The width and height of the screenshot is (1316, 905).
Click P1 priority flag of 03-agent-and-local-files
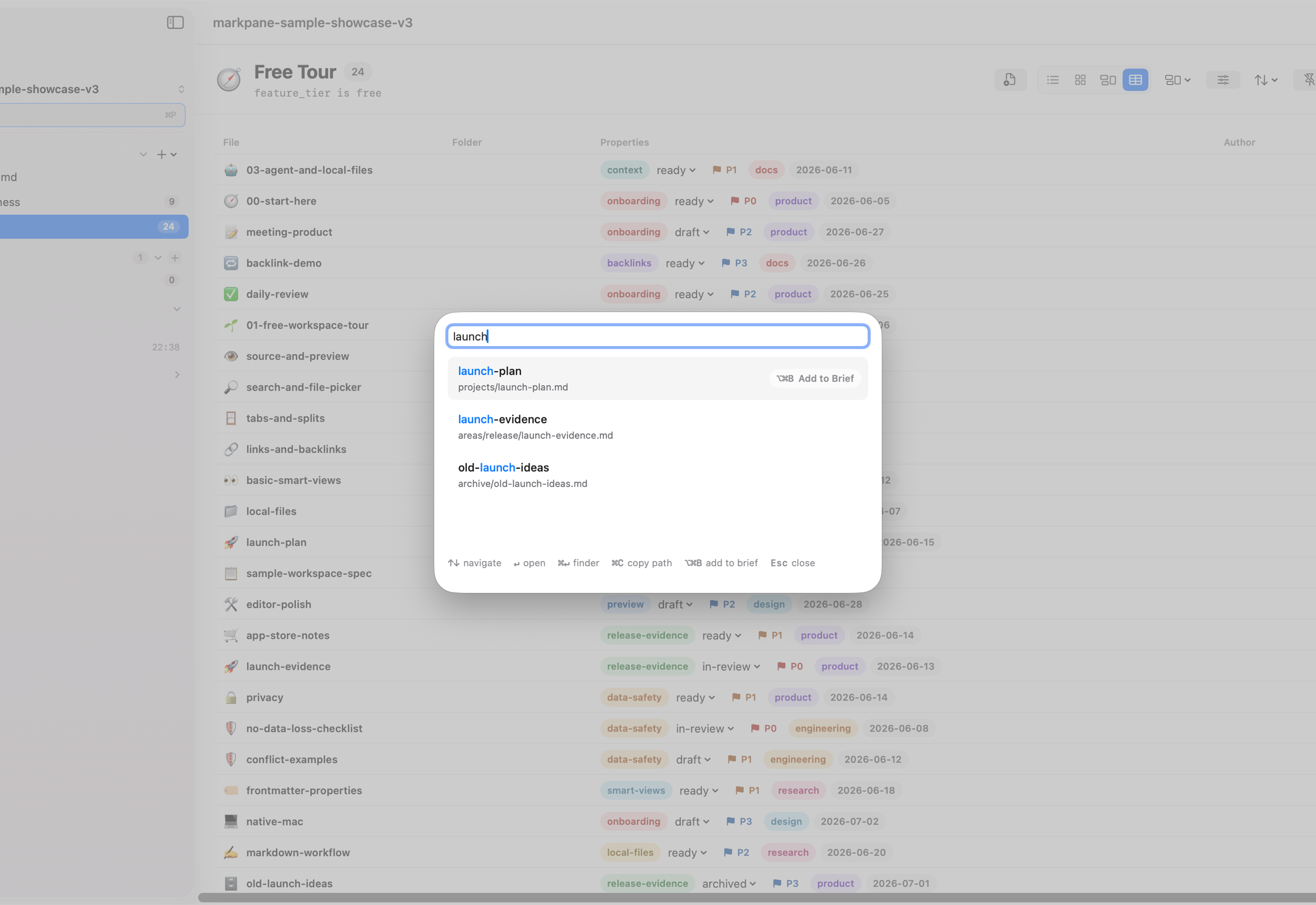[x=724, y=170]
